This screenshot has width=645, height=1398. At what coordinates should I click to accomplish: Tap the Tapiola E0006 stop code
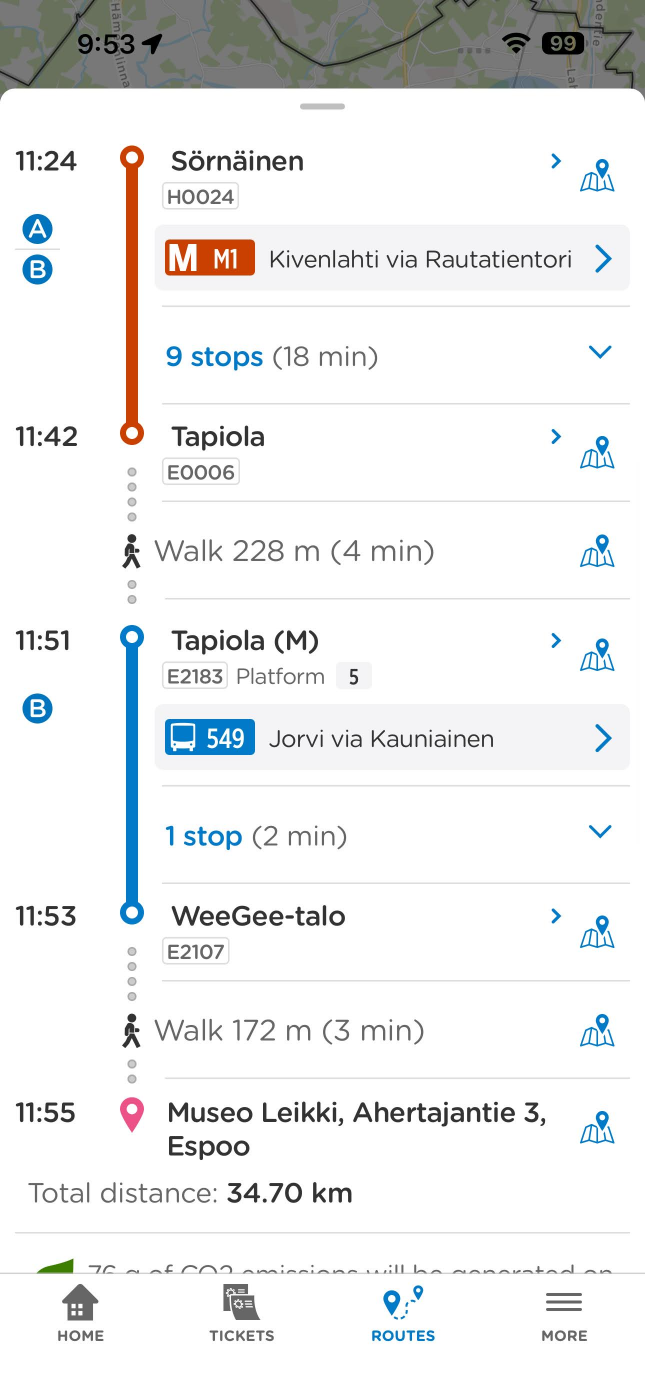[201, 472]
